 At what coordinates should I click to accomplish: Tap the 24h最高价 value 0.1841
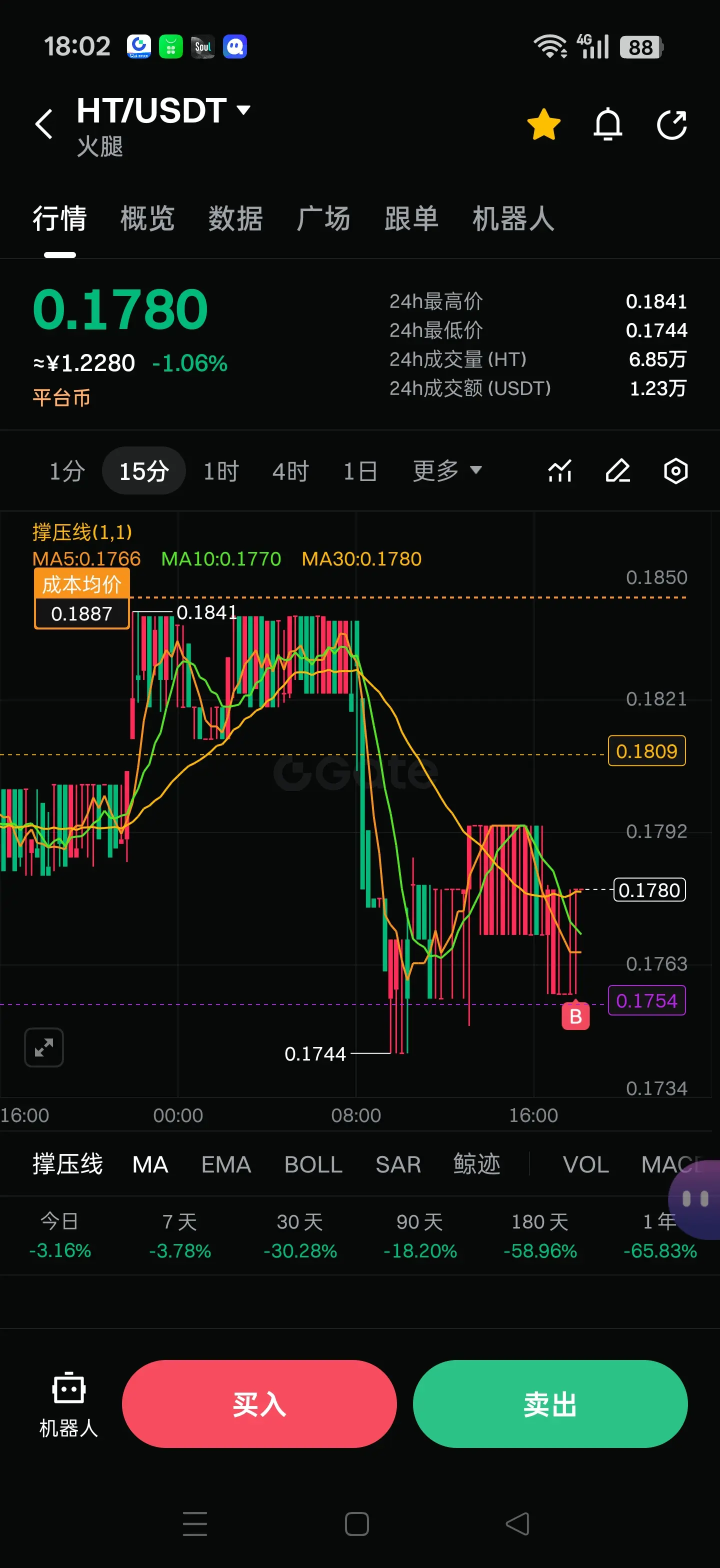(x=656, y=301)
